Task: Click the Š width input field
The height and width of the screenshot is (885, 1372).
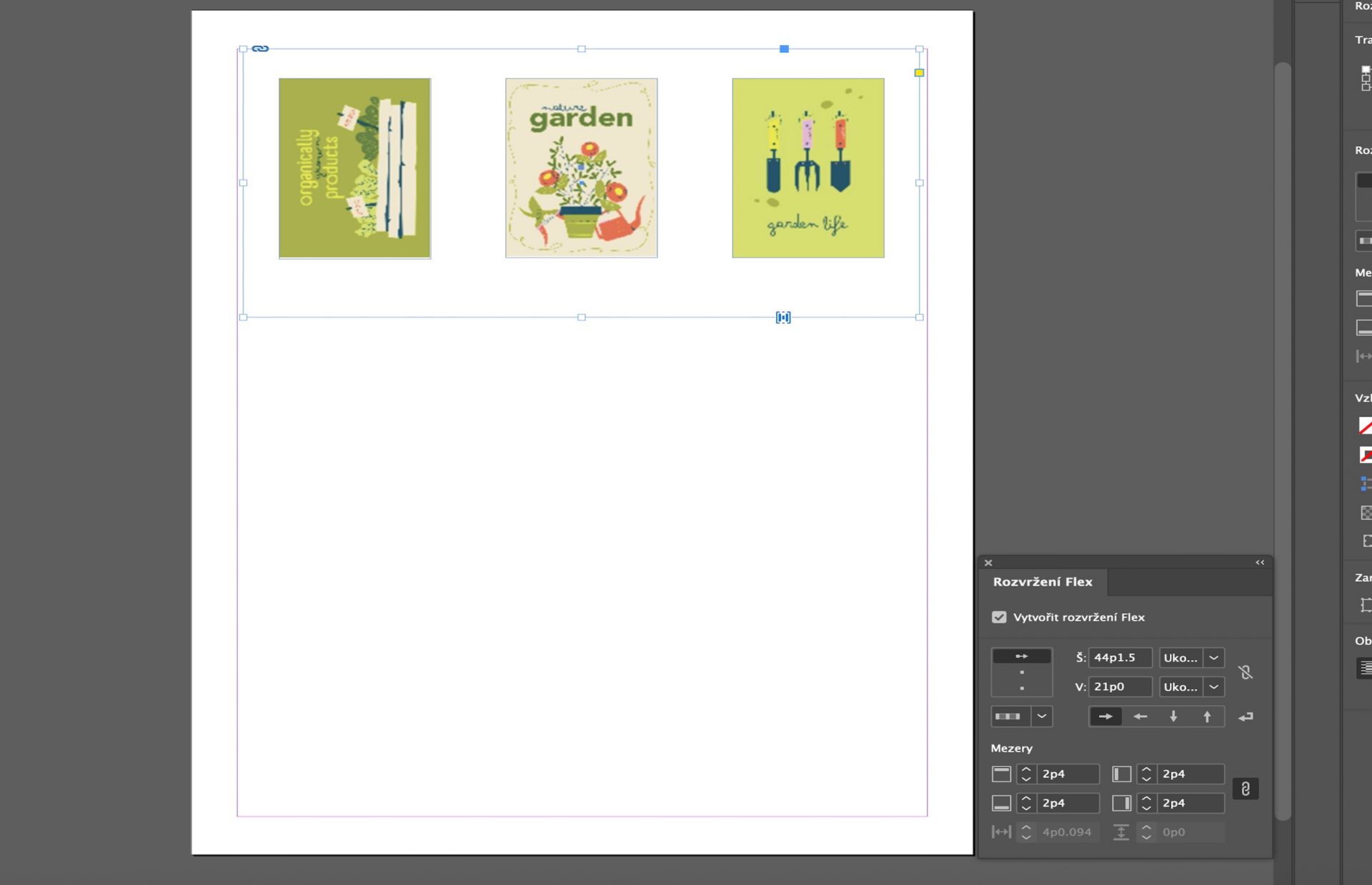Action: click(x=1119, y=658)
